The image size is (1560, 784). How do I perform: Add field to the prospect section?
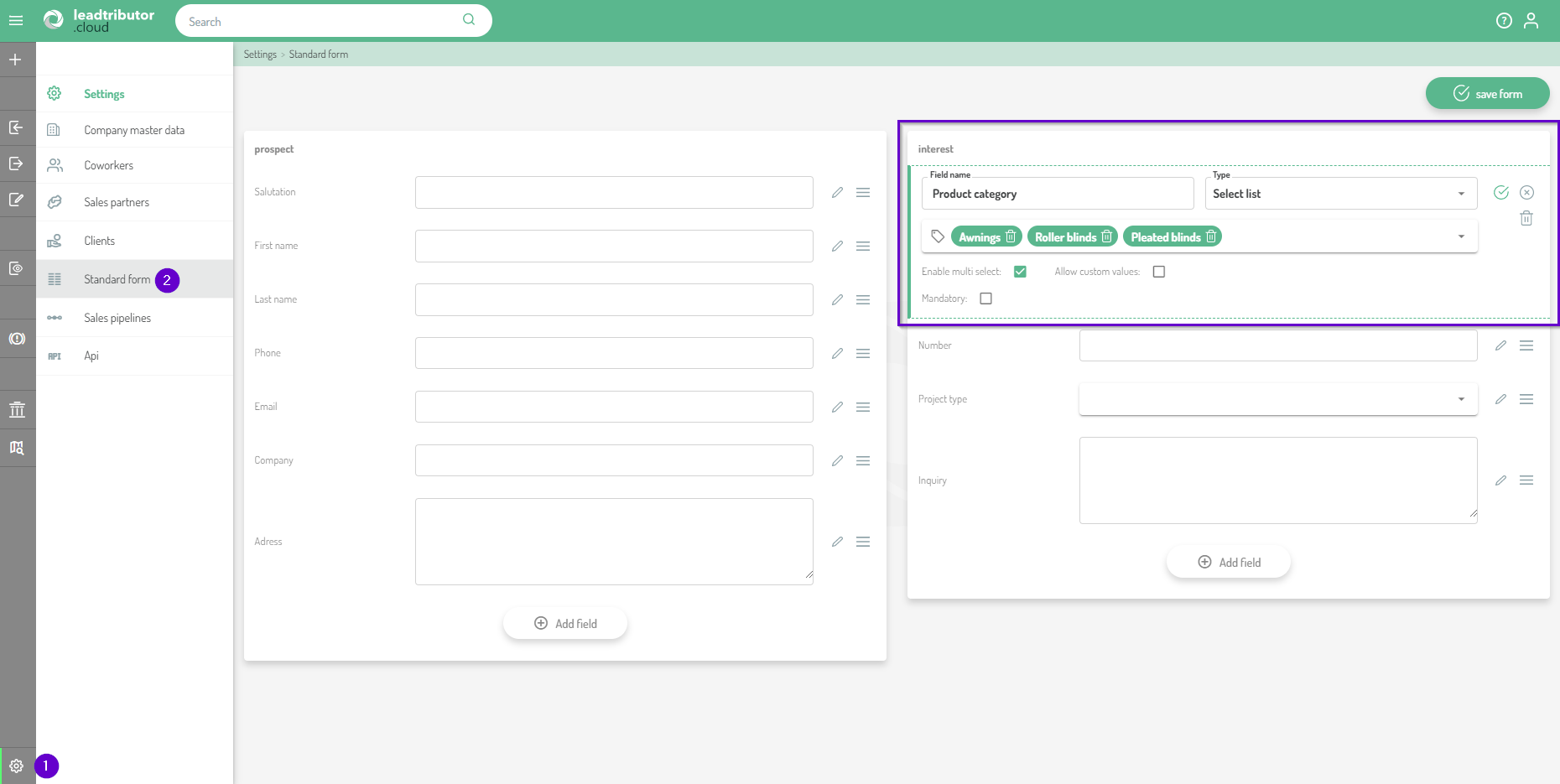(565, 624)
